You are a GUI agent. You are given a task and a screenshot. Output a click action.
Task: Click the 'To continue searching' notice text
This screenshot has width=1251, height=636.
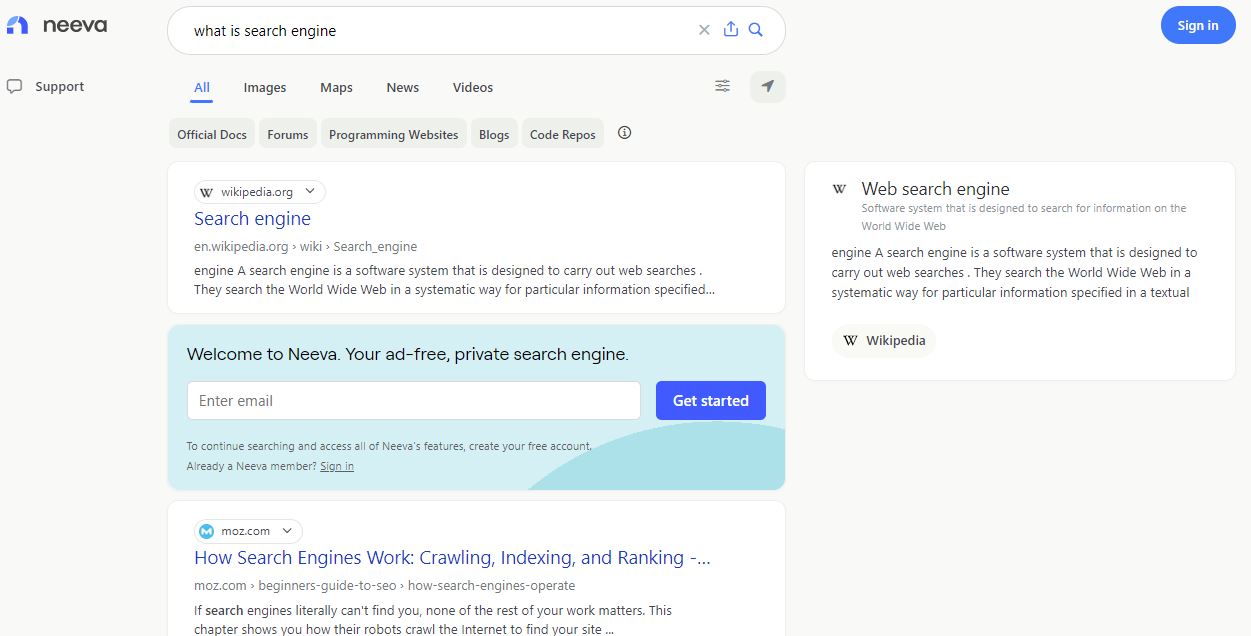pos(389,446)
